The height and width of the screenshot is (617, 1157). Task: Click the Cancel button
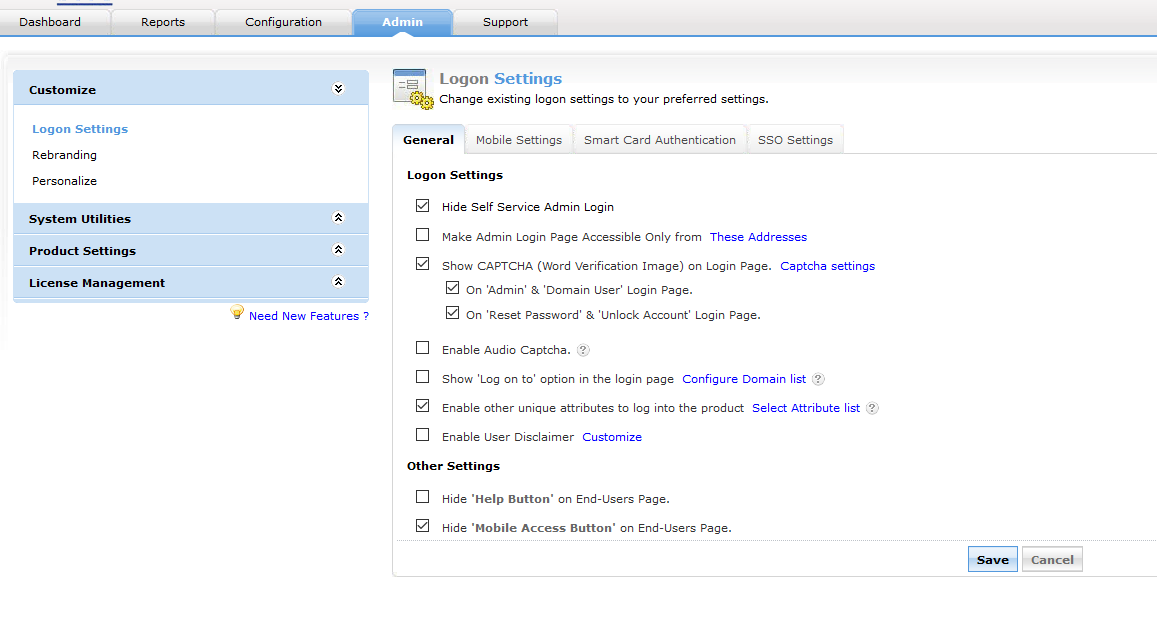click(1052, 559)
